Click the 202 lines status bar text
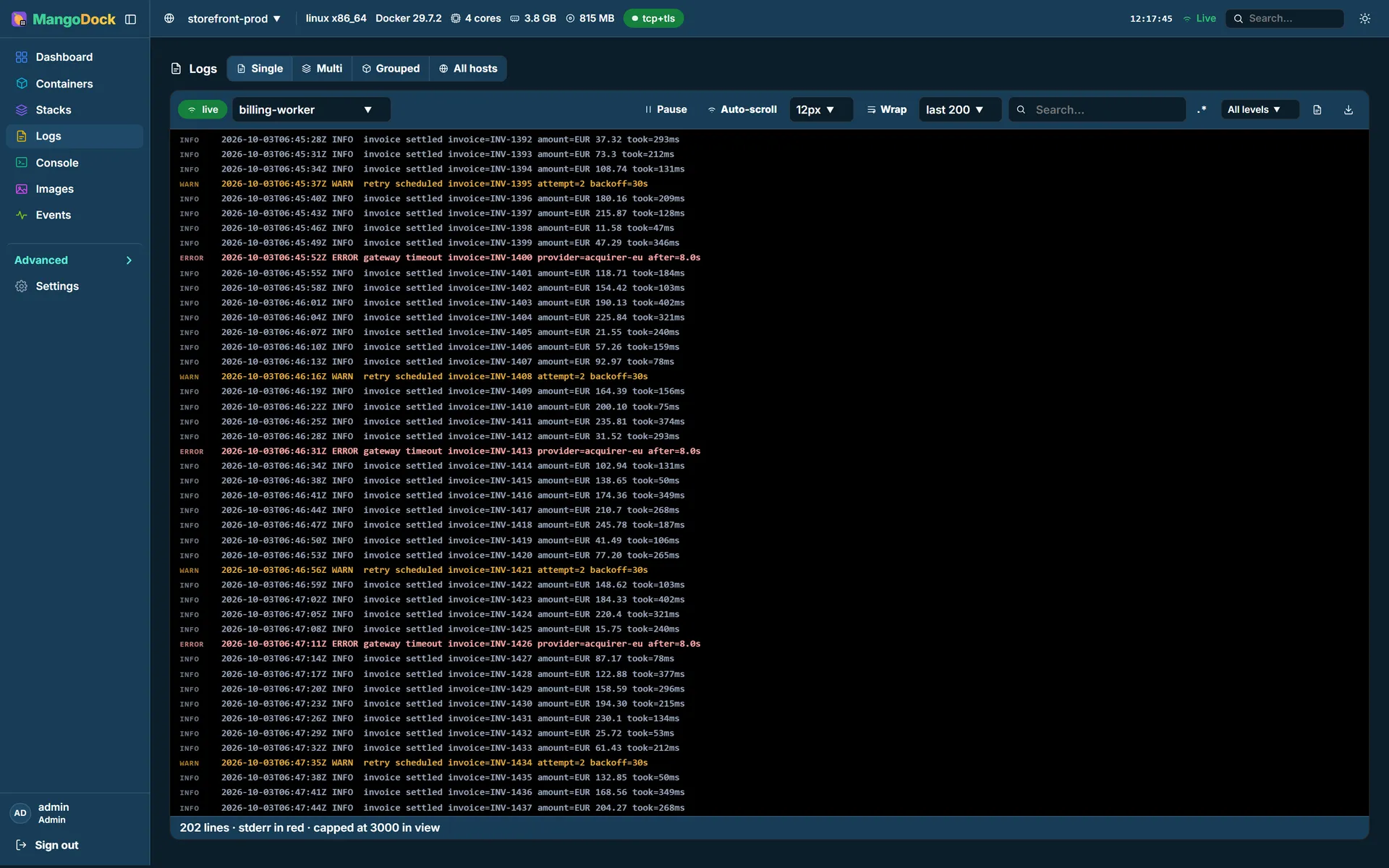The image size is (1389, 868). [310, 827]
